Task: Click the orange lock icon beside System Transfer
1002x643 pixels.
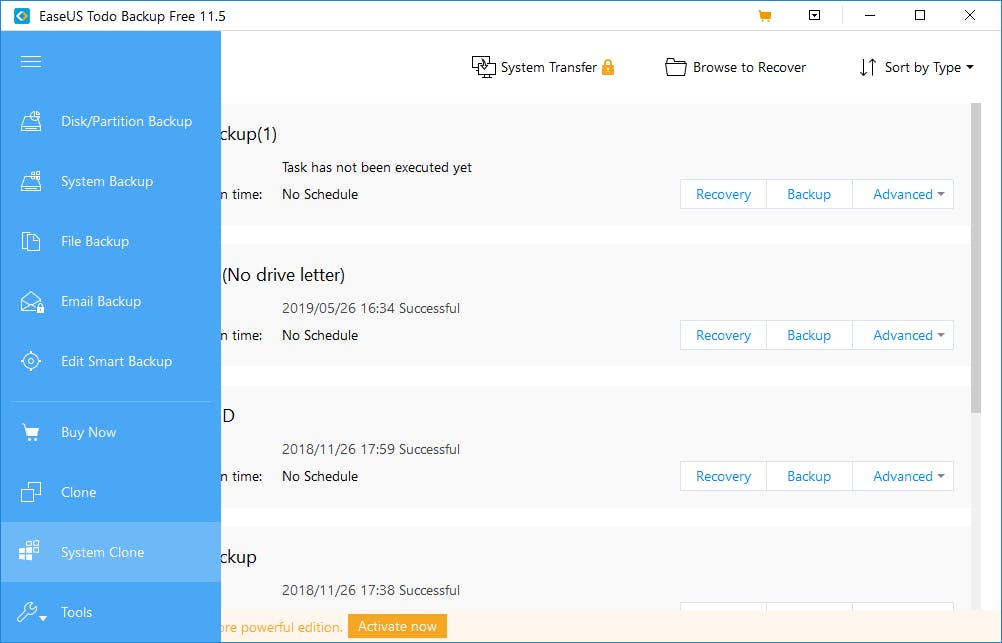Action: pos(608,67)
